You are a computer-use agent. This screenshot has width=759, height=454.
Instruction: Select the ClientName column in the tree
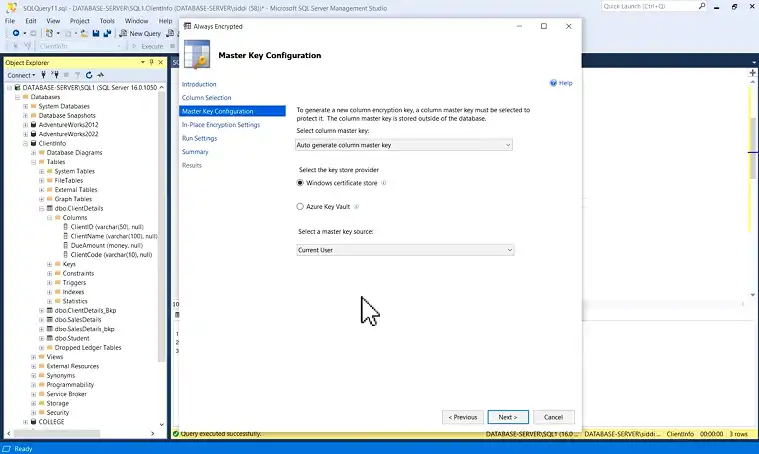(114, 236)
